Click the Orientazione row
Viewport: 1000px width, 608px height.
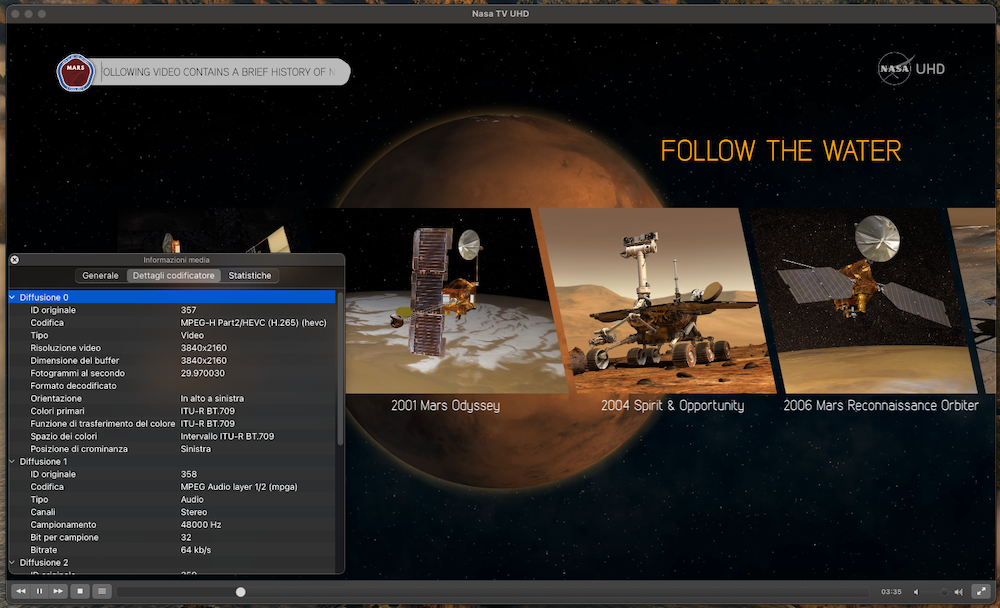coord(172,398)
